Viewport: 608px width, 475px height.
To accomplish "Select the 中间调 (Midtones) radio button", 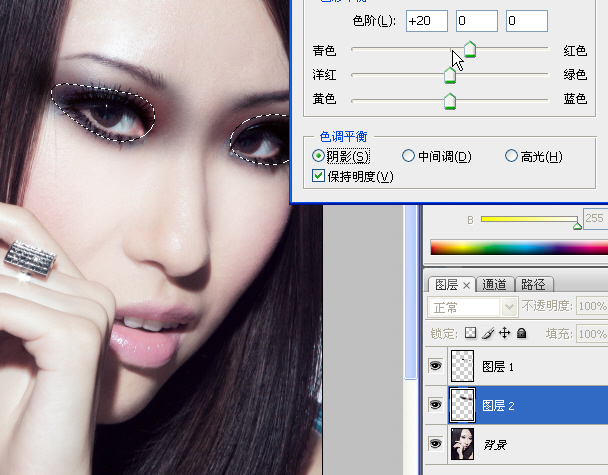I will tap(408, 156).
